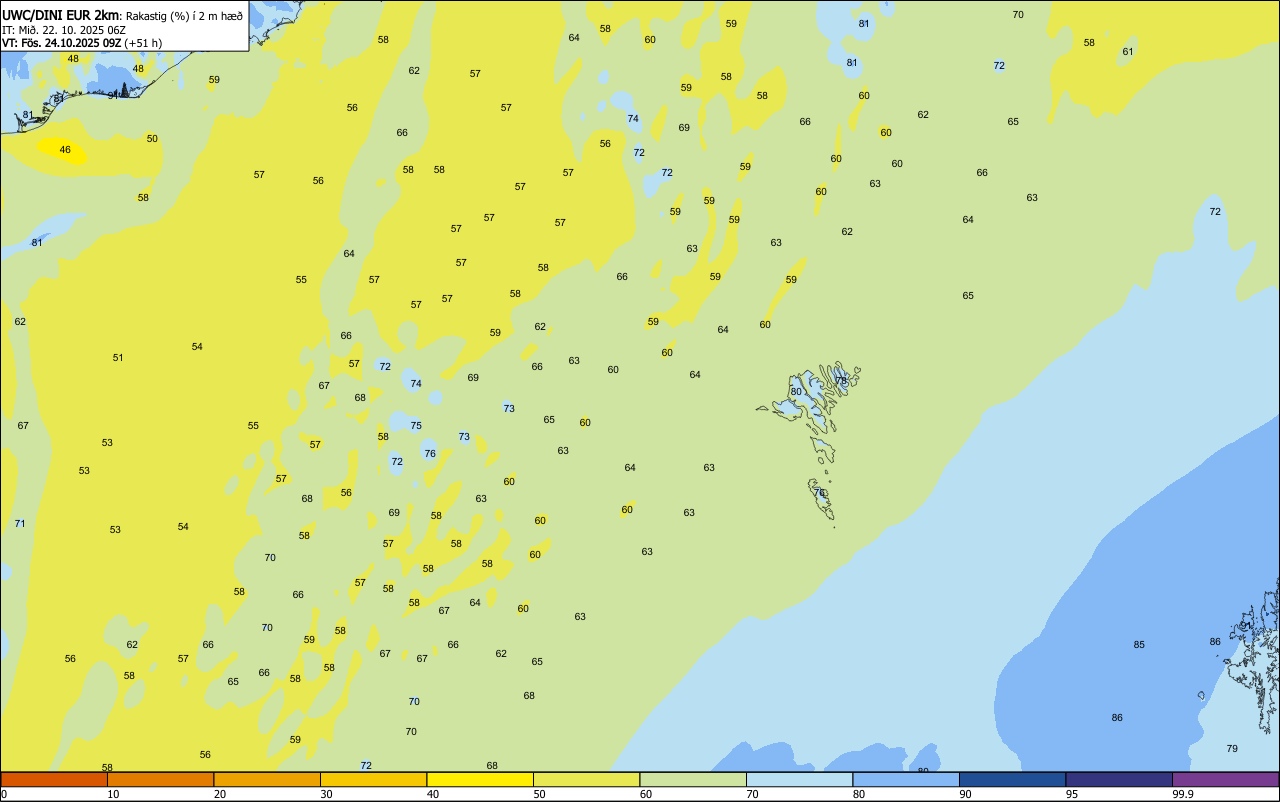Click the title text 'UWC/DINI EUR 2km'
This screenshot has width=1280, height=802.
(x=61, y=15)
